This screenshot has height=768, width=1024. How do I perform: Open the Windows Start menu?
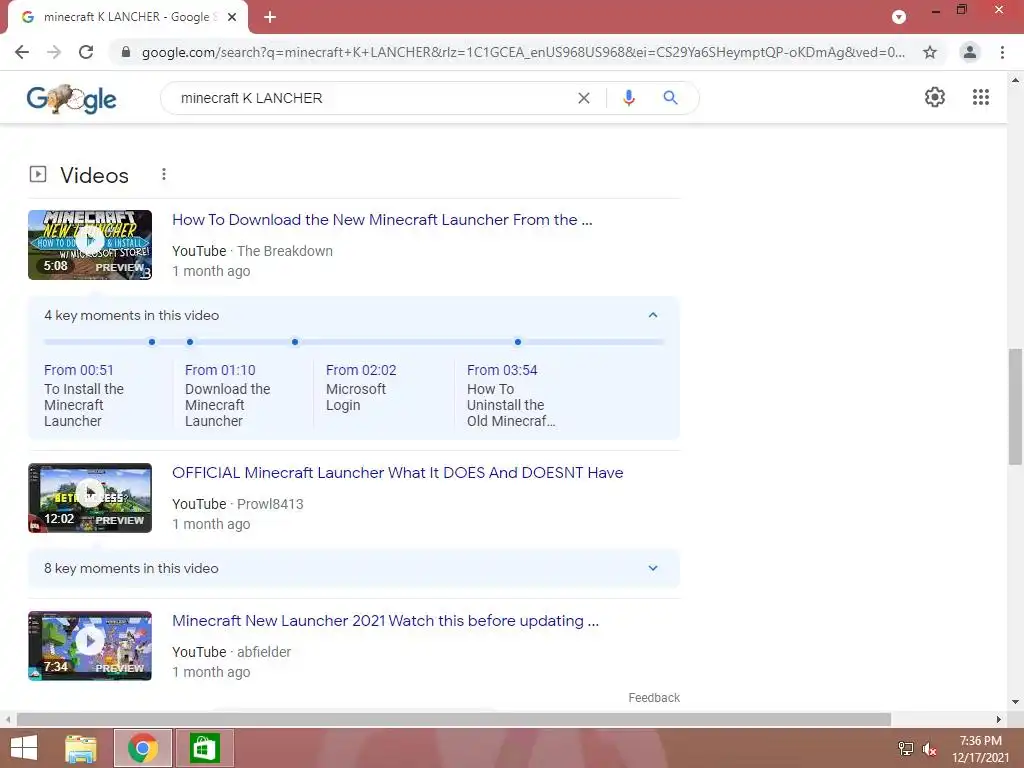pos(24,748)
